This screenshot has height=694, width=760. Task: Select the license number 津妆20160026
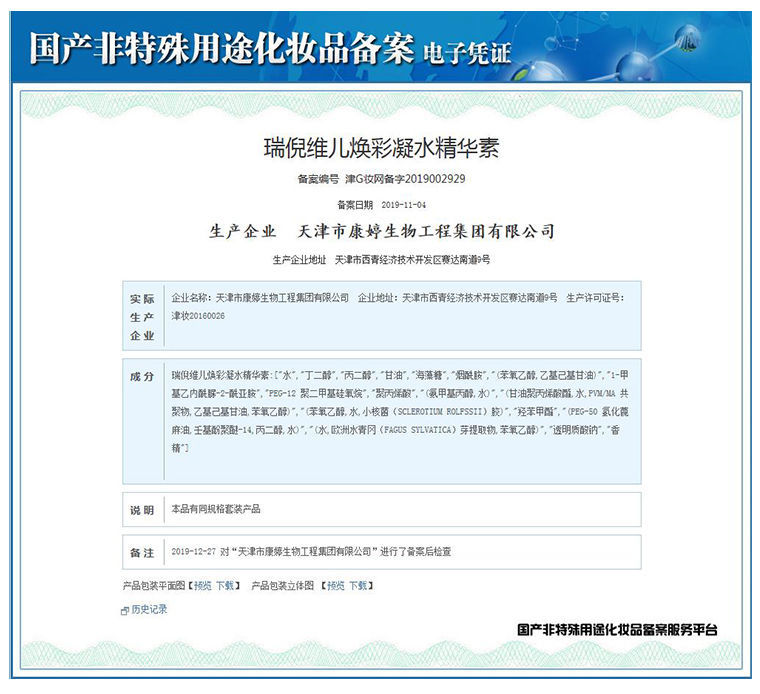pos(198,316)
